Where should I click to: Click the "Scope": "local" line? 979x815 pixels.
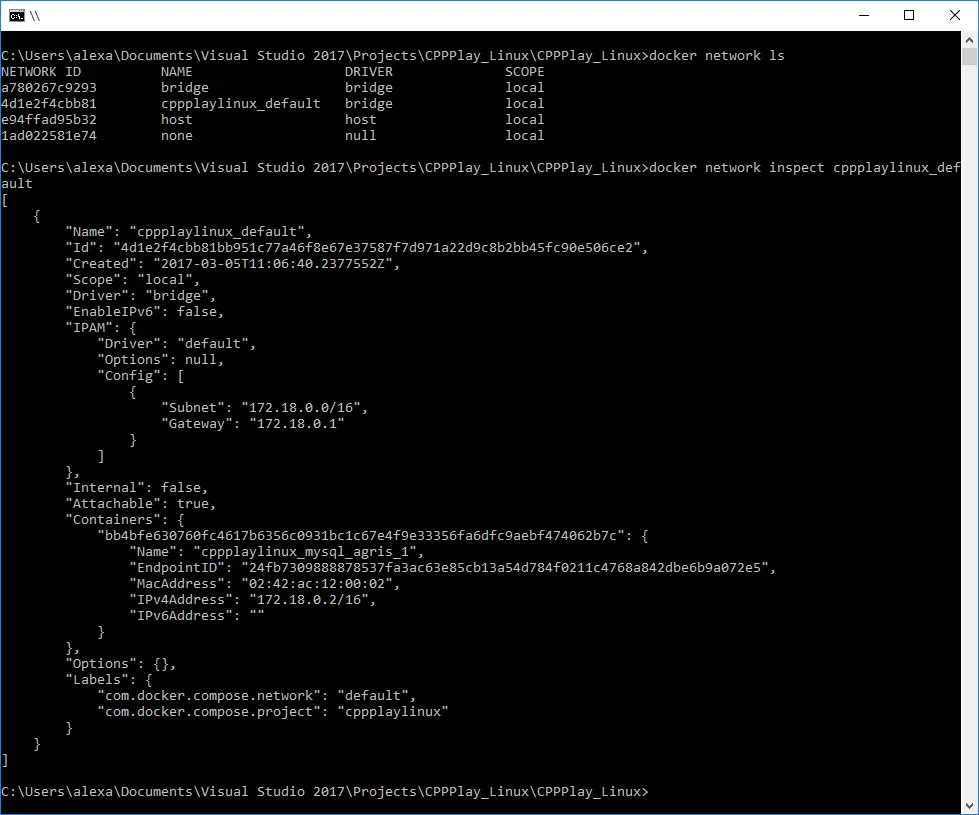(133, 280)
